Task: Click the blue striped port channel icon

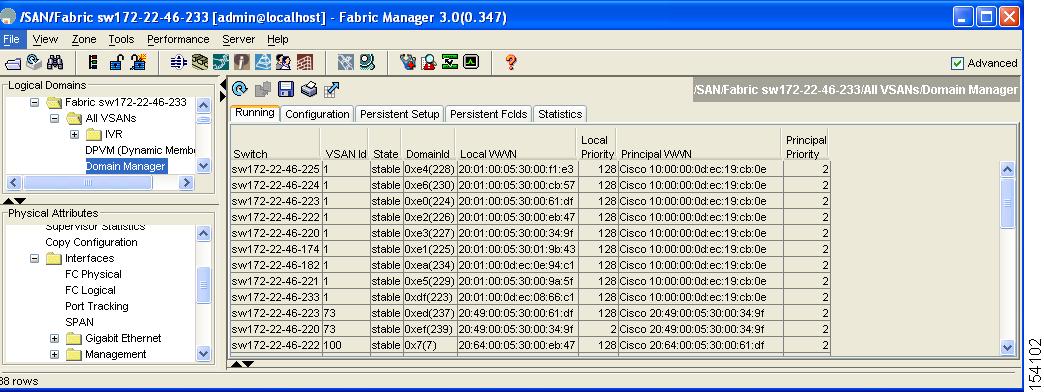Action: 178,63
